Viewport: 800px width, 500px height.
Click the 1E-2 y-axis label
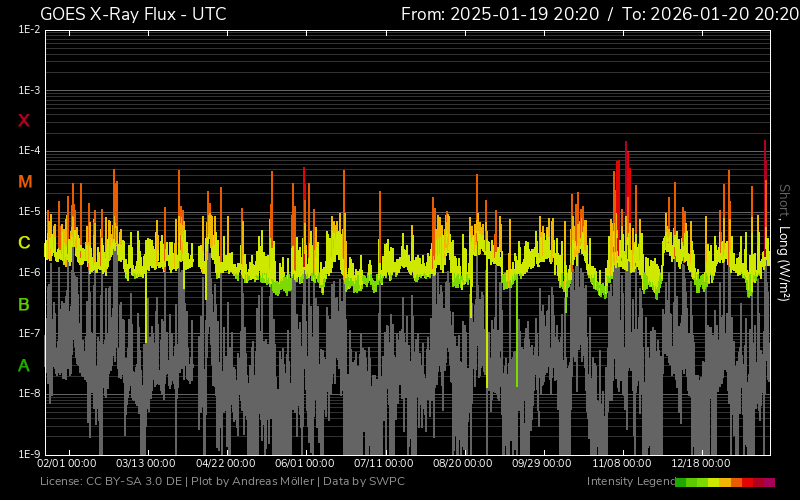(28, 30)
